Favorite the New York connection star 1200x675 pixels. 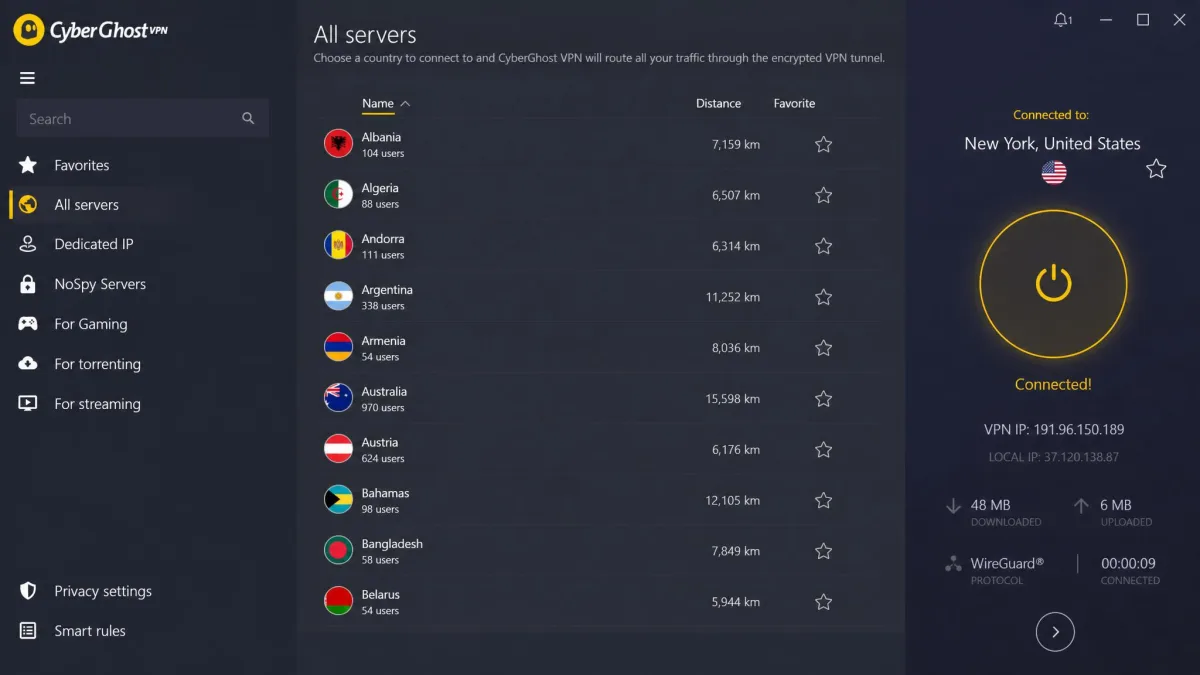pos(1156,169)
